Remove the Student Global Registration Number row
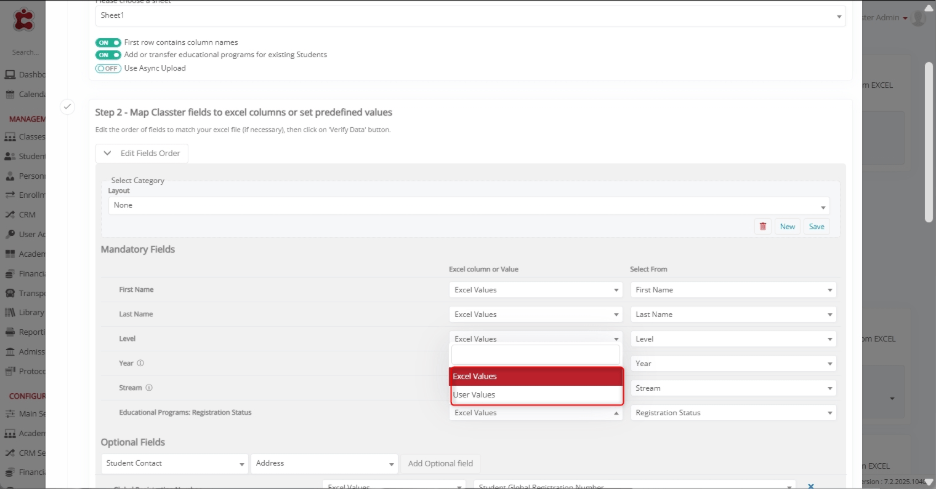The image size is (936, 489). coord(810,486)
